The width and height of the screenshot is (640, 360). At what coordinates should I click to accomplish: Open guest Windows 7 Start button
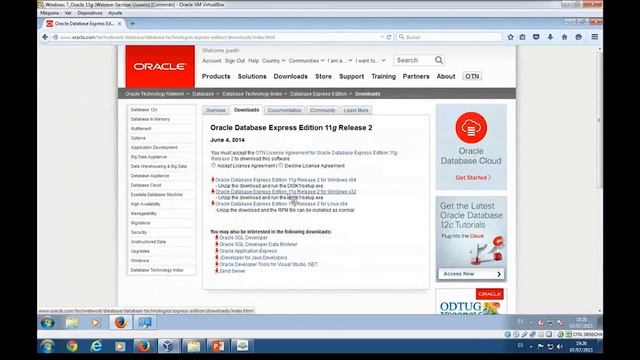(x=48, y=323)
